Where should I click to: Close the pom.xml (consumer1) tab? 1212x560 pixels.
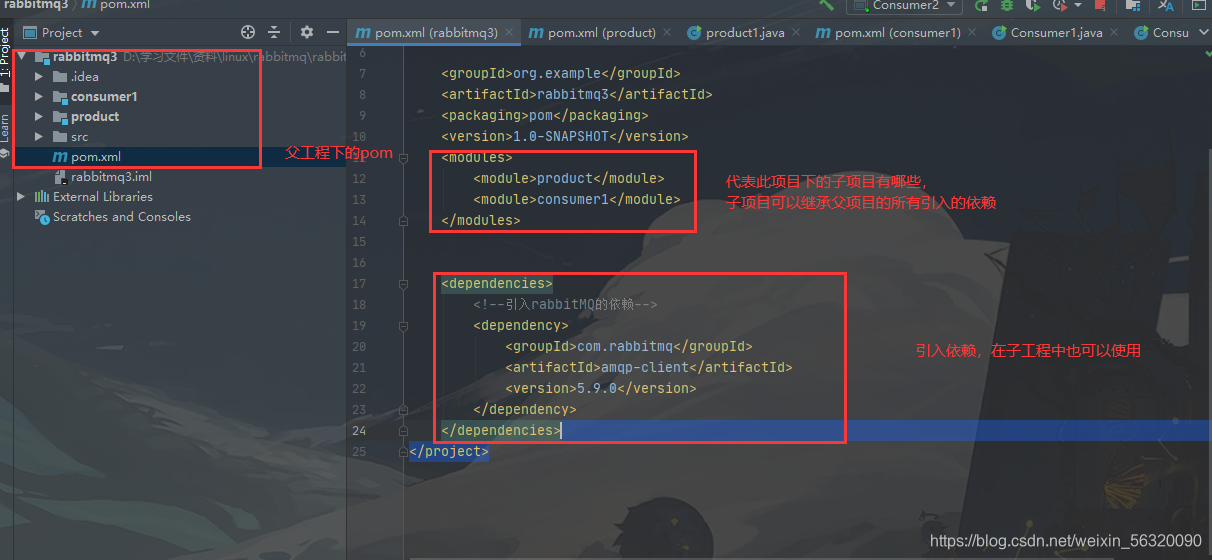tap(972, 32)
